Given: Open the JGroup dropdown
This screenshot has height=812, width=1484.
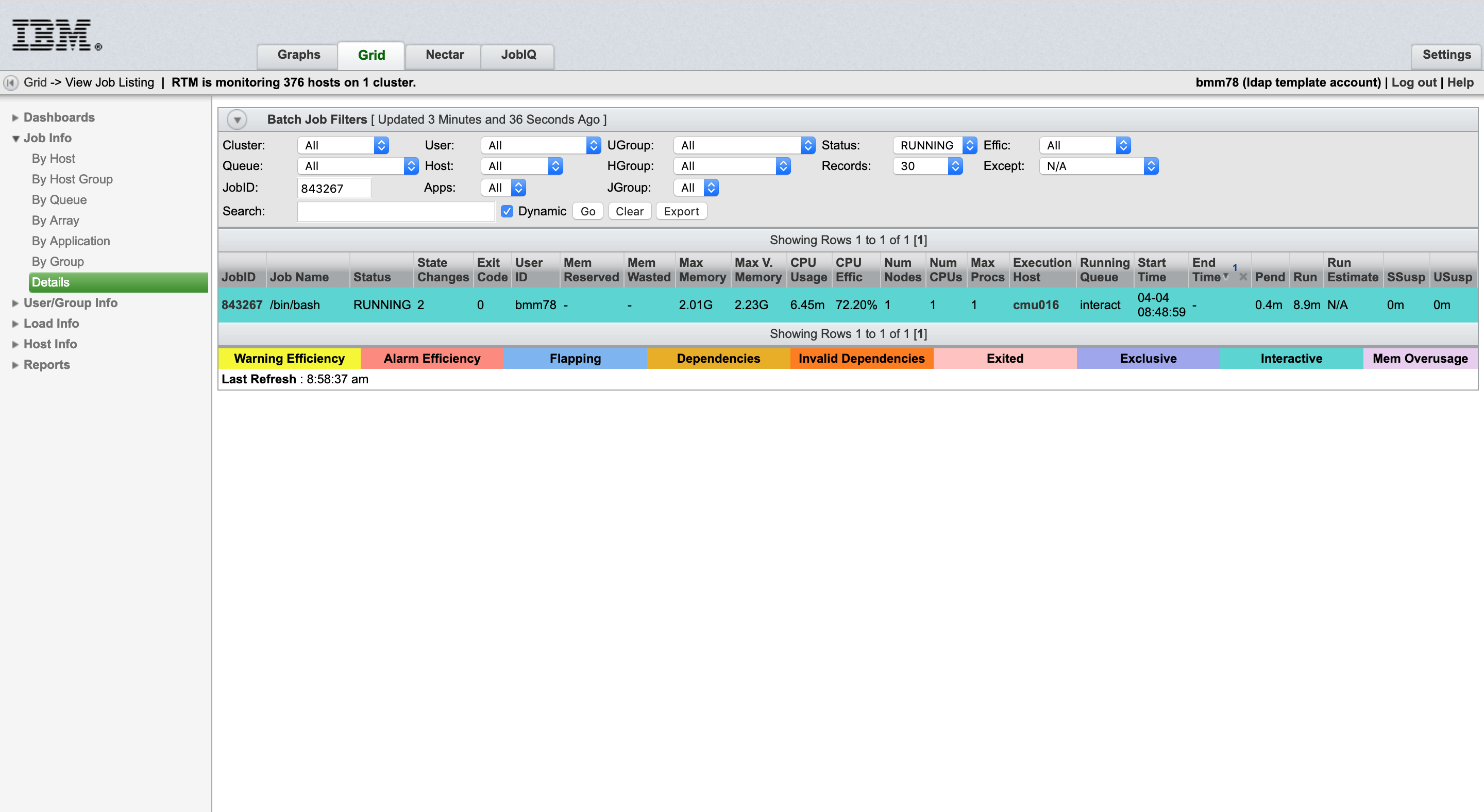Looking at the screenshot, I should pyautogui.click(x=696, y=188).
